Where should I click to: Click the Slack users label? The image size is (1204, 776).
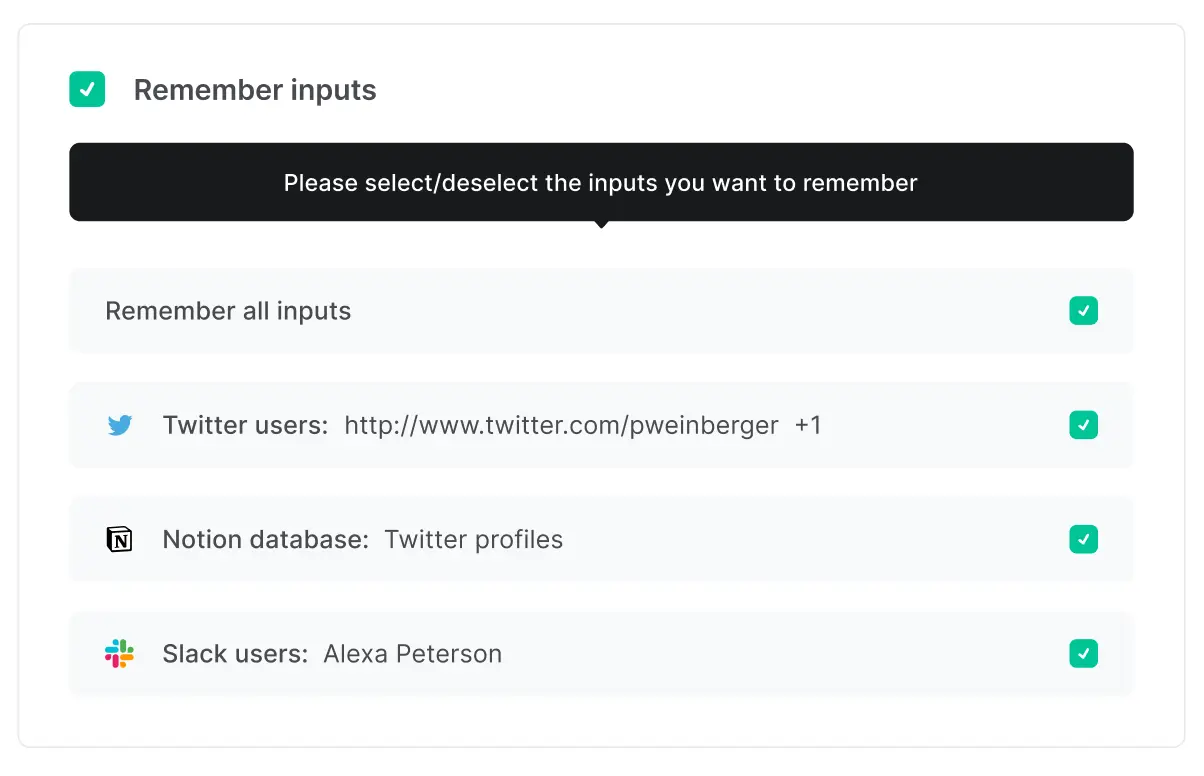tap(235, 654)
